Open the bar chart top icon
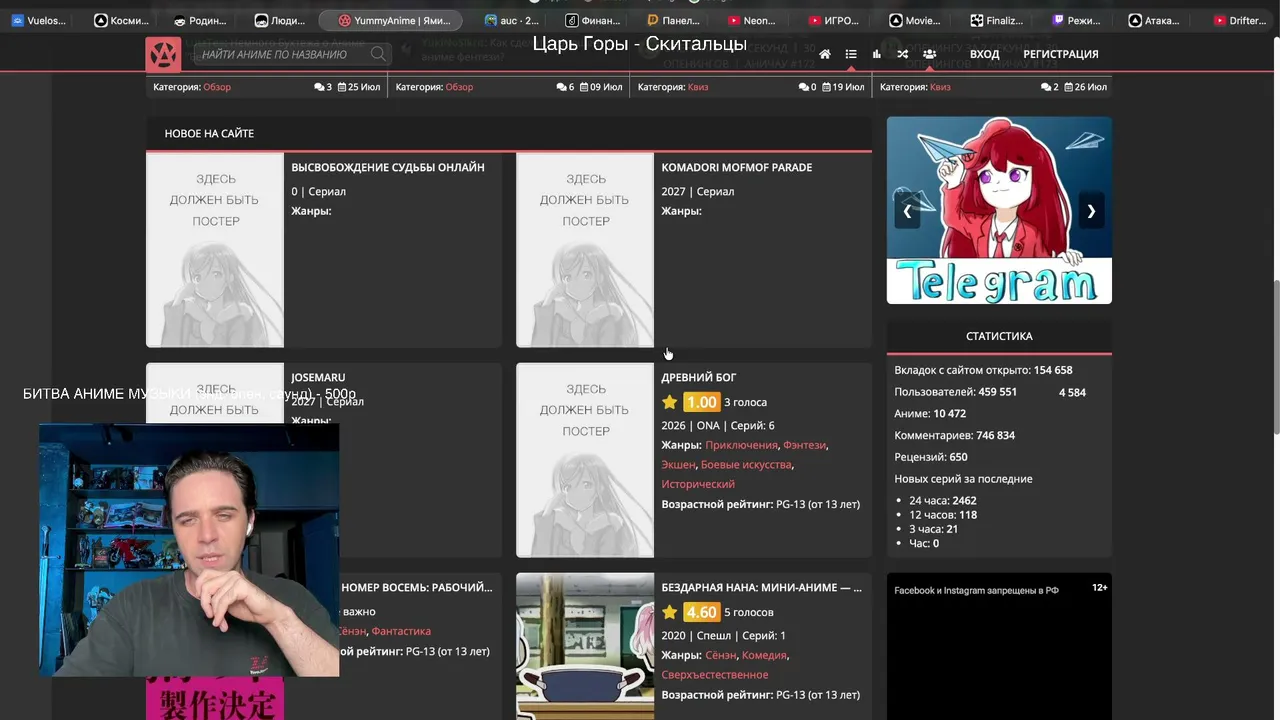Screen dimensions: 1280x720 coord(877,54)
